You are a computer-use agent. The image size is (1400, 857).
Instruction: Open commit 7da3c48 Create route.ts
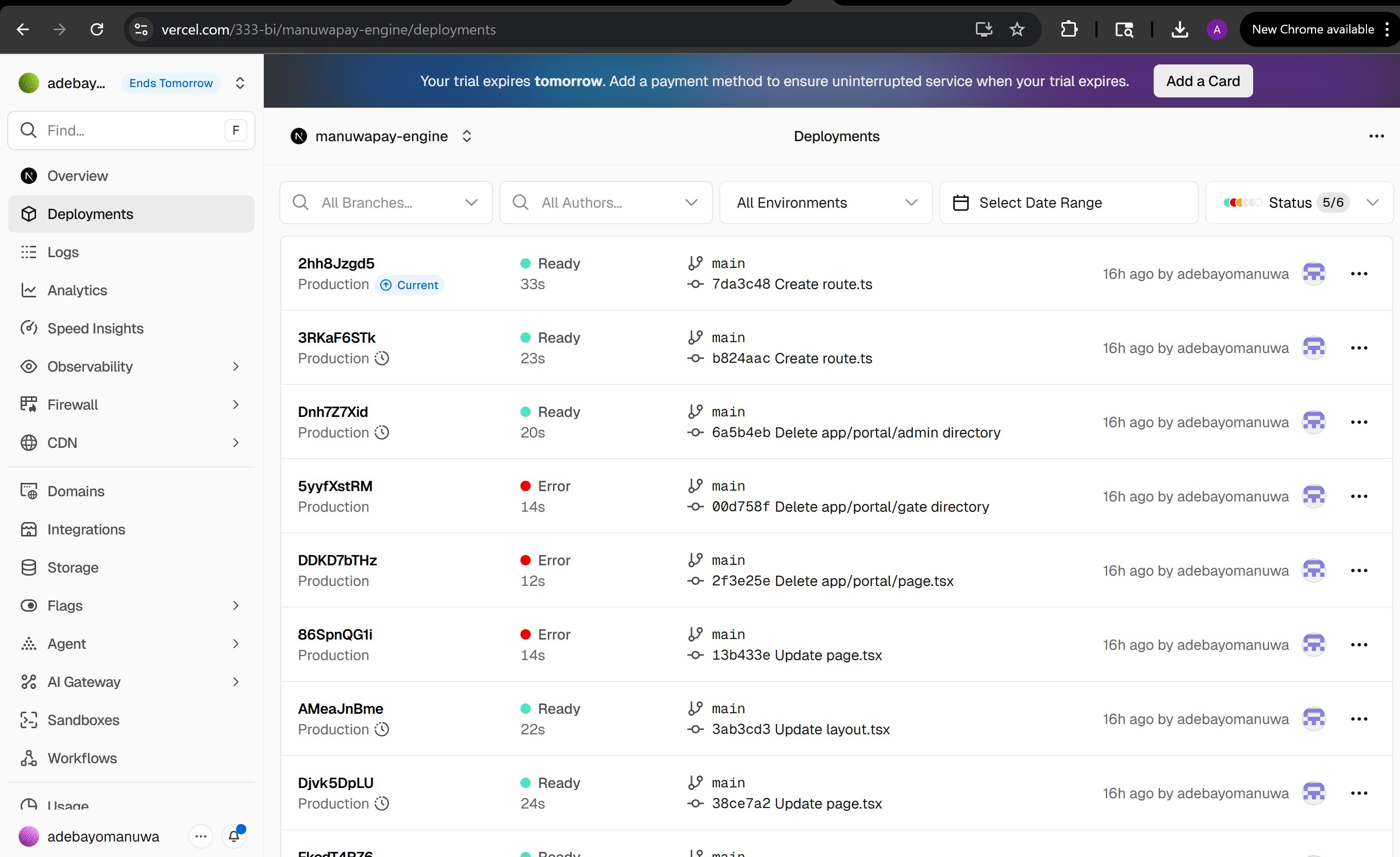coord(791,284)
